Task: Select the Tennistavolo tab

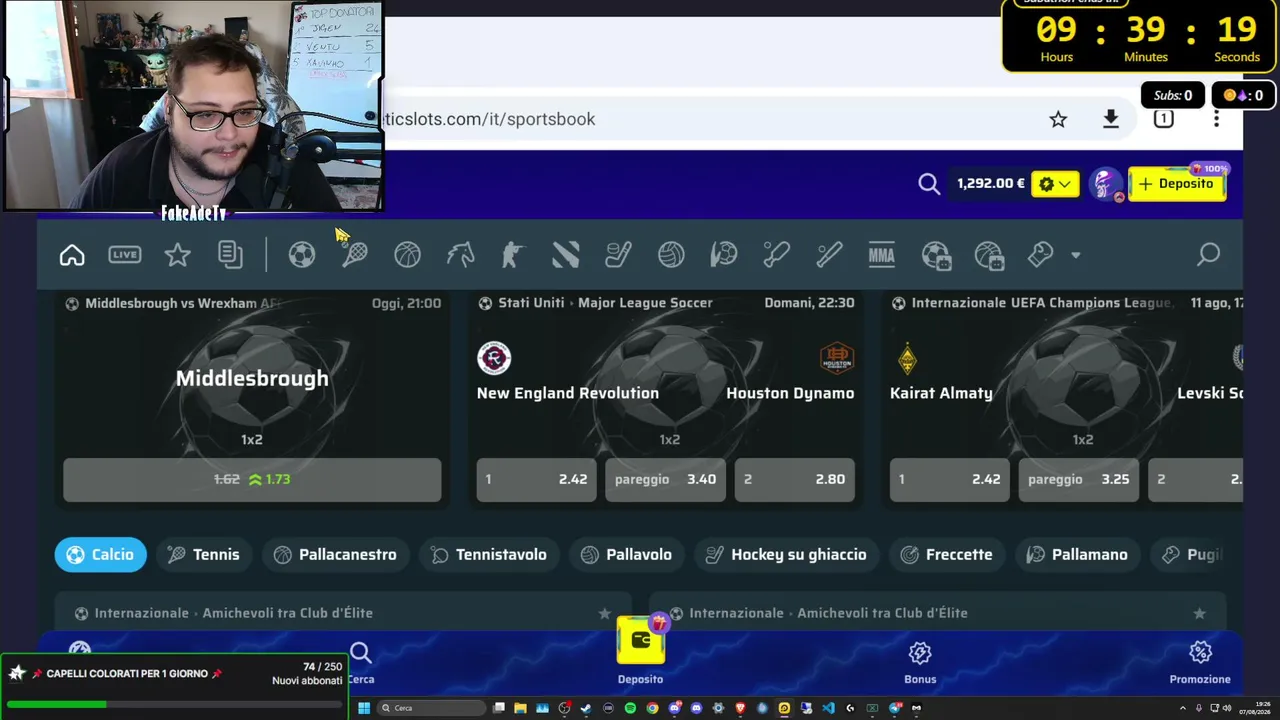Action: click(x=489, y=554)
